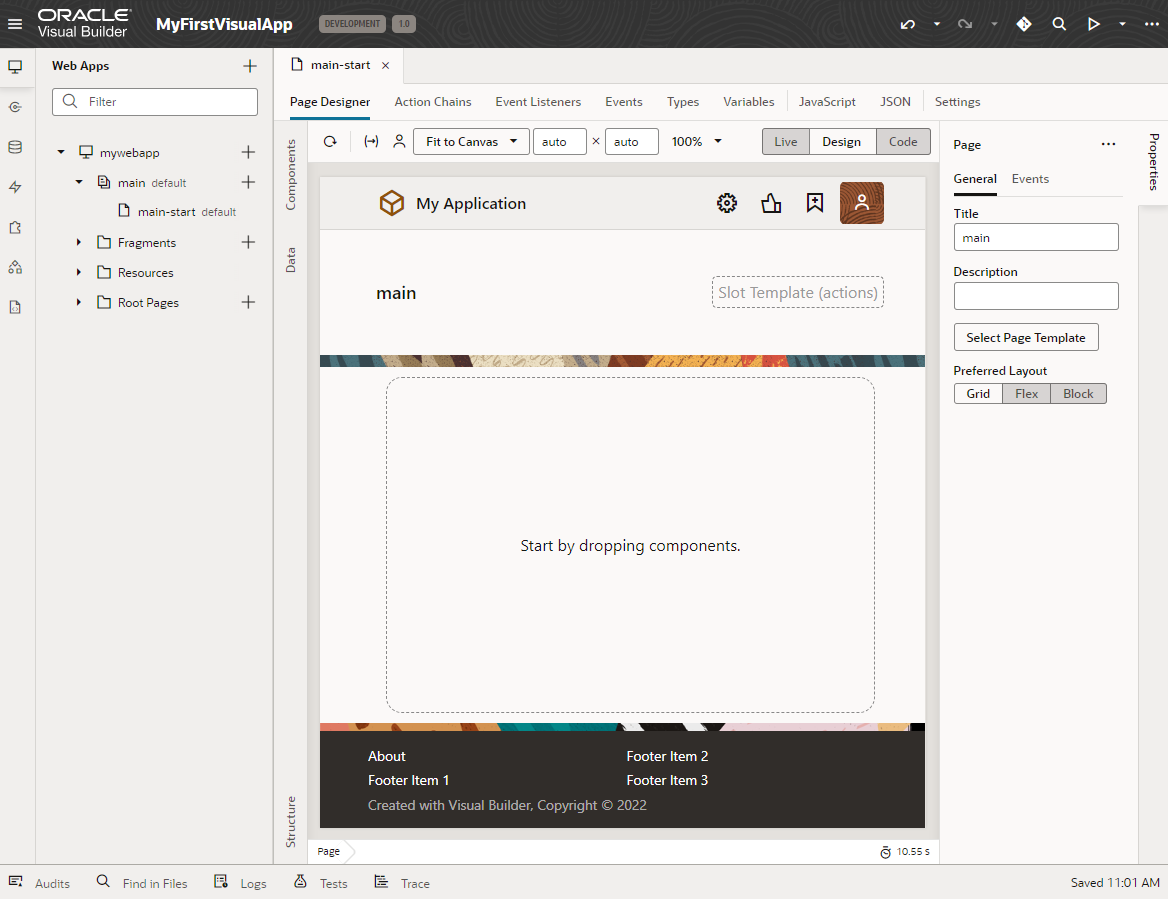Switch canvas to Code mode

click(902, 141)
